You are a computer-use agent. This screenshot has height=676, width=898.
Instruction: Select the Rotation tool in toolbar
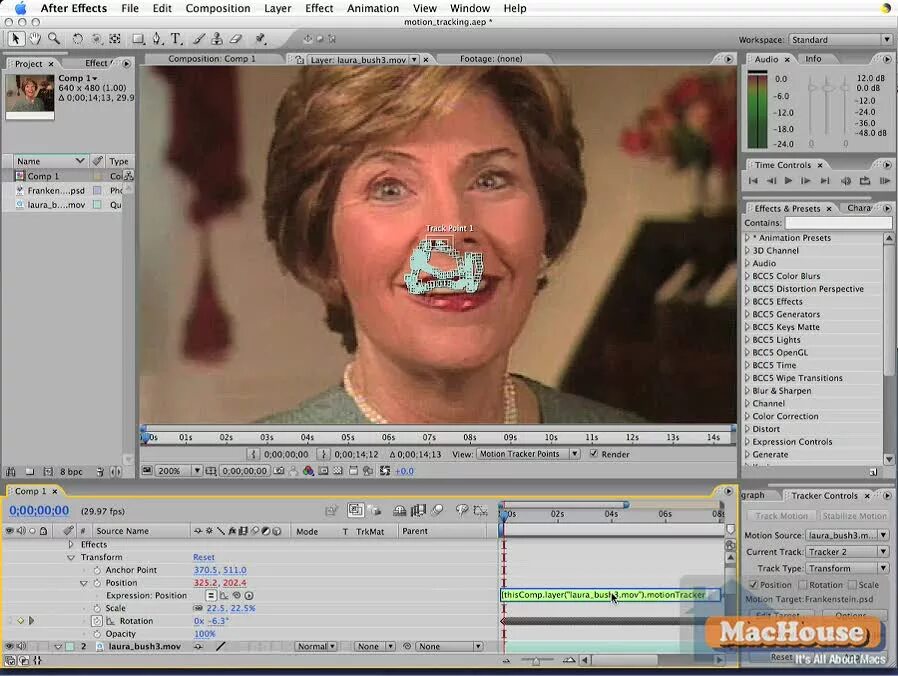click(77, 39)
